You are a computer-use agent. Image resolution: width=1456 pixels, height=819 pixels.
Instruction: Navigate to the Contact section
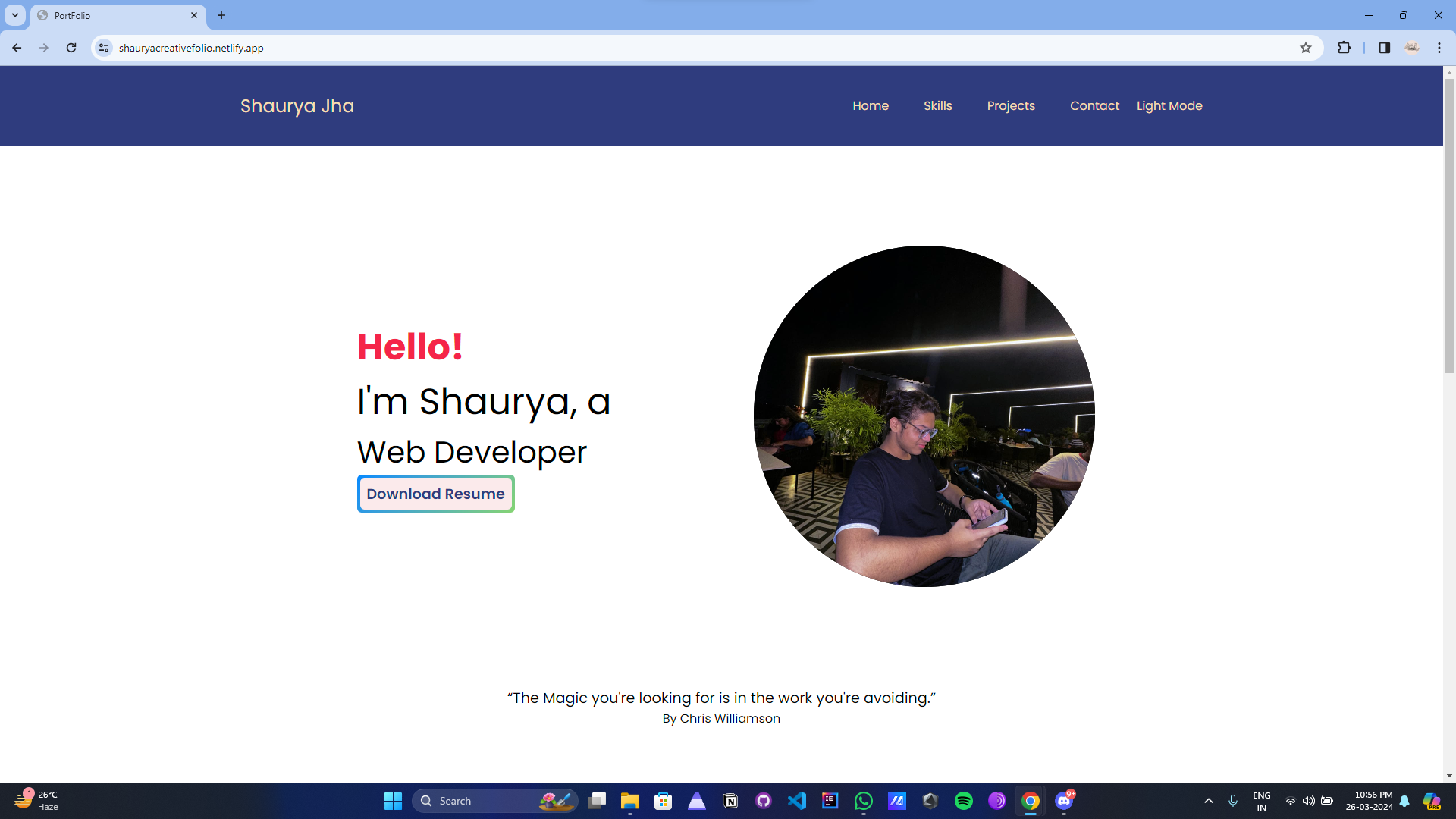(x=1094, y=105)
